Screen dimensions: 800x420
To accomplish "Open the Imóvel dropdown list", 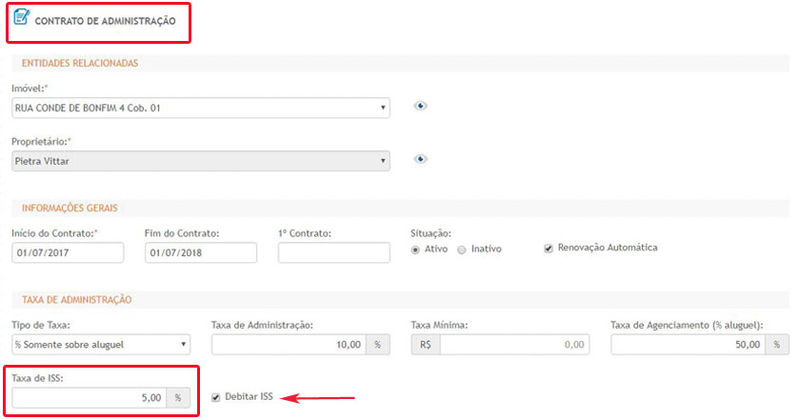I will (200, 108).
